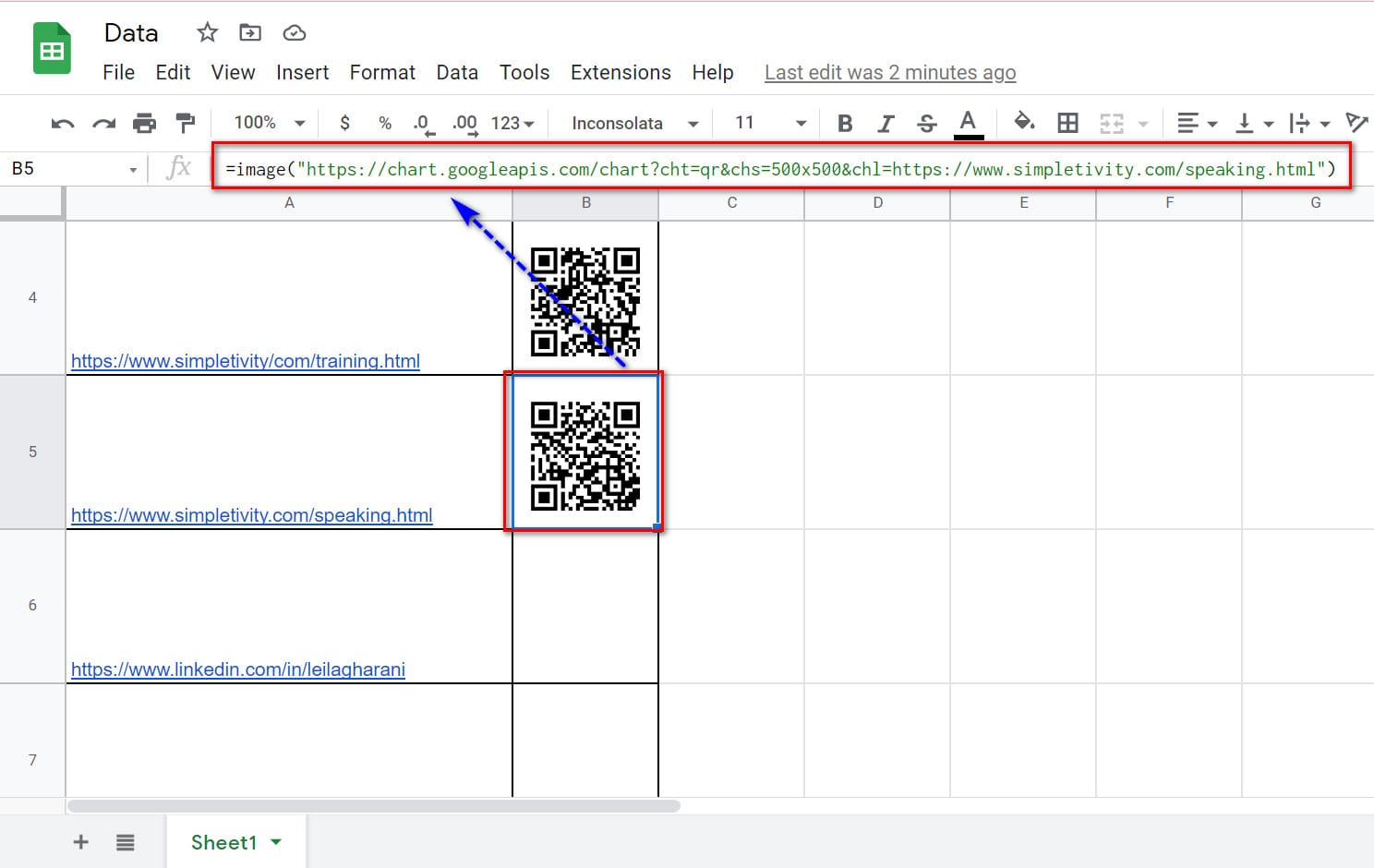Toggle strikethrough formatting
1374x868 pixels.
coord(927,124)
